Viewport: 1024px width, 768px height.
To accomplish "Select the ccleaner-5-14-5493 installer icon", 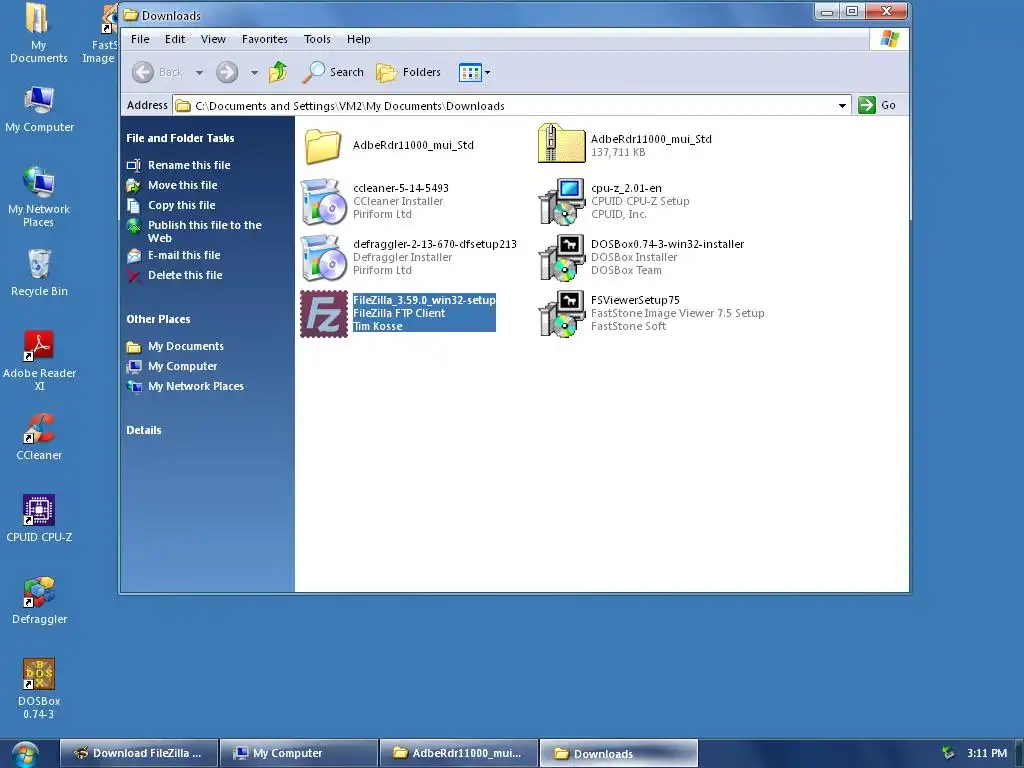I will coord(324,202).
